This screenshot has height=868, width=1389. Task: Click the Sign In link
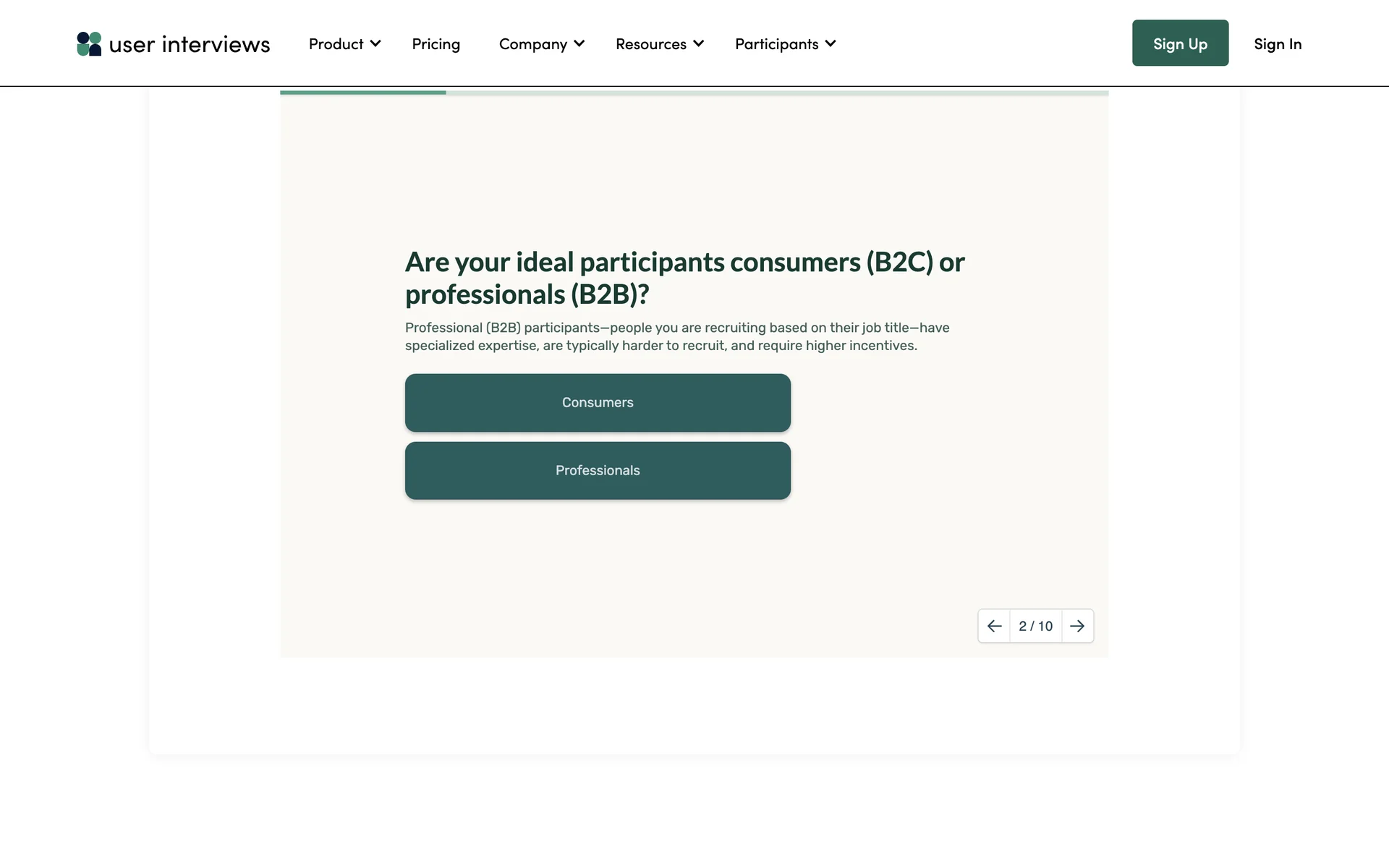tap(1277, 44)
